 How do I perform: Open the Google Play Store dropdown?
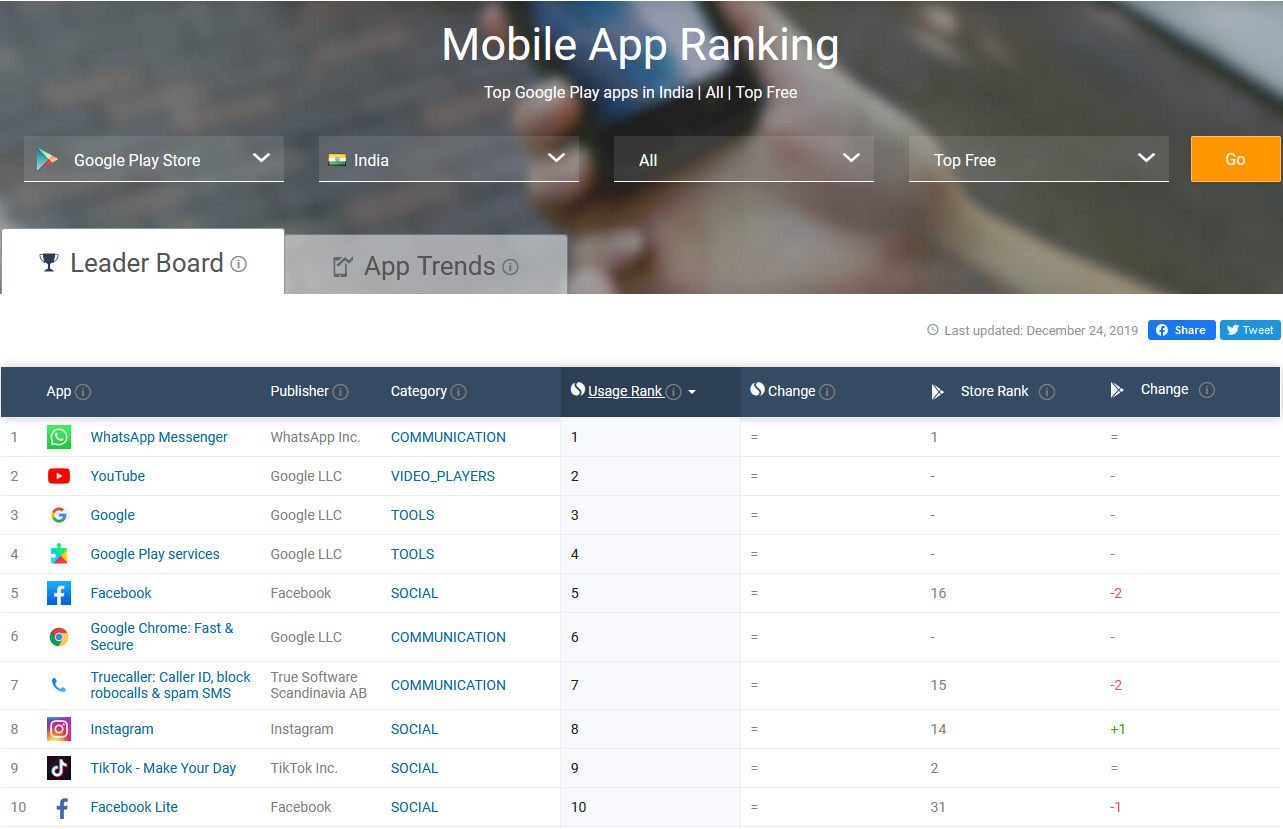(x=154, y=159)
